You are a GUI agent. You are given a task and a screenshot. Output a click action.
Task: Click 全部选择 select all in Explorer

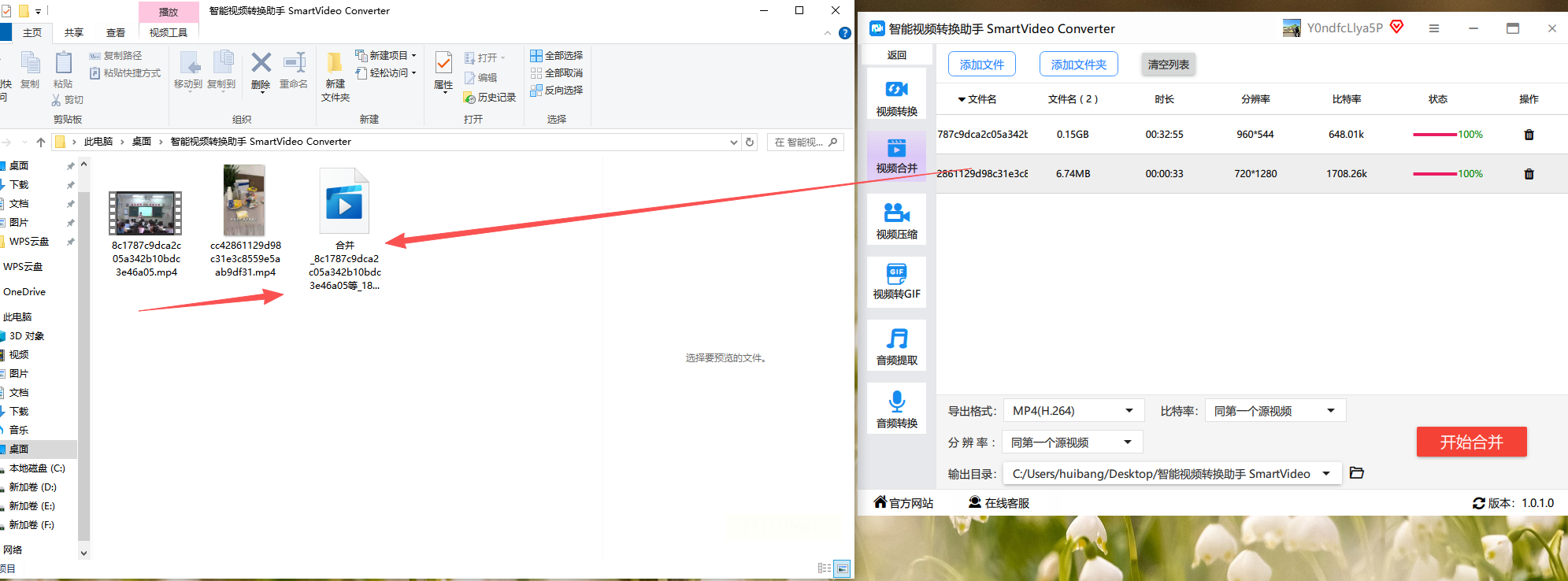pos(557,56)
